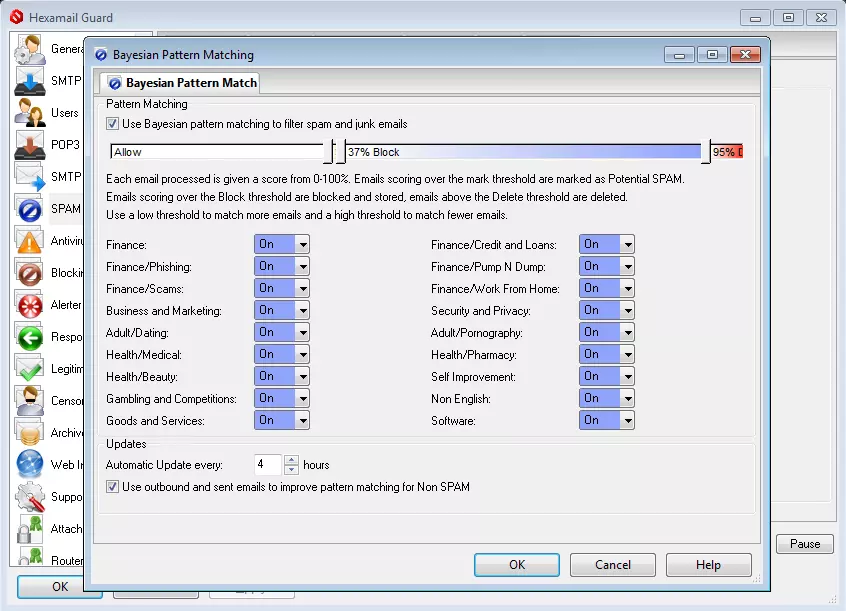Open the Blocking sidebar icon
Image resolution: width=846 pixels, height=611 pixels.
point(30,273)
